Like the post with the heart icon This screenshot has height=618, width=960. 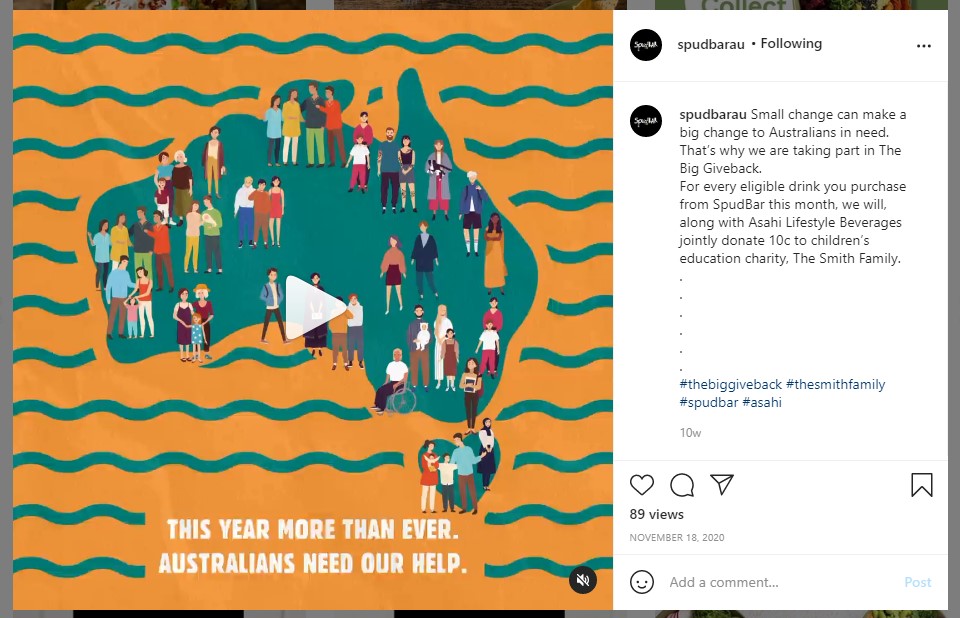pyautogui.click(x=642, y=484)
